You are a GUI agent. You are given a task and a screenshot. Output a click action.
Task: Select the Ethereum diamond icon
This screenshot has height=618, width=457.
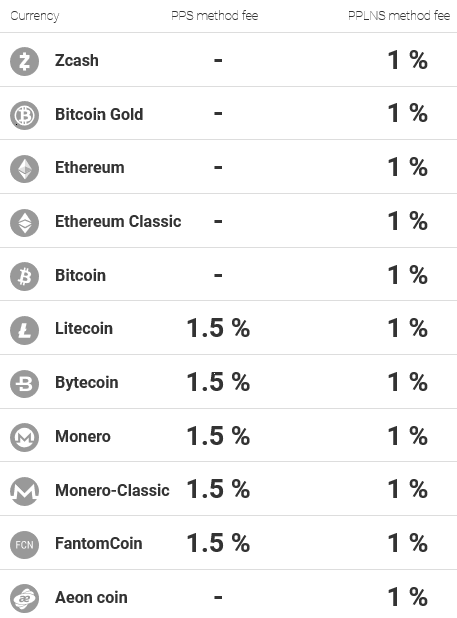[x=24, y=169]
